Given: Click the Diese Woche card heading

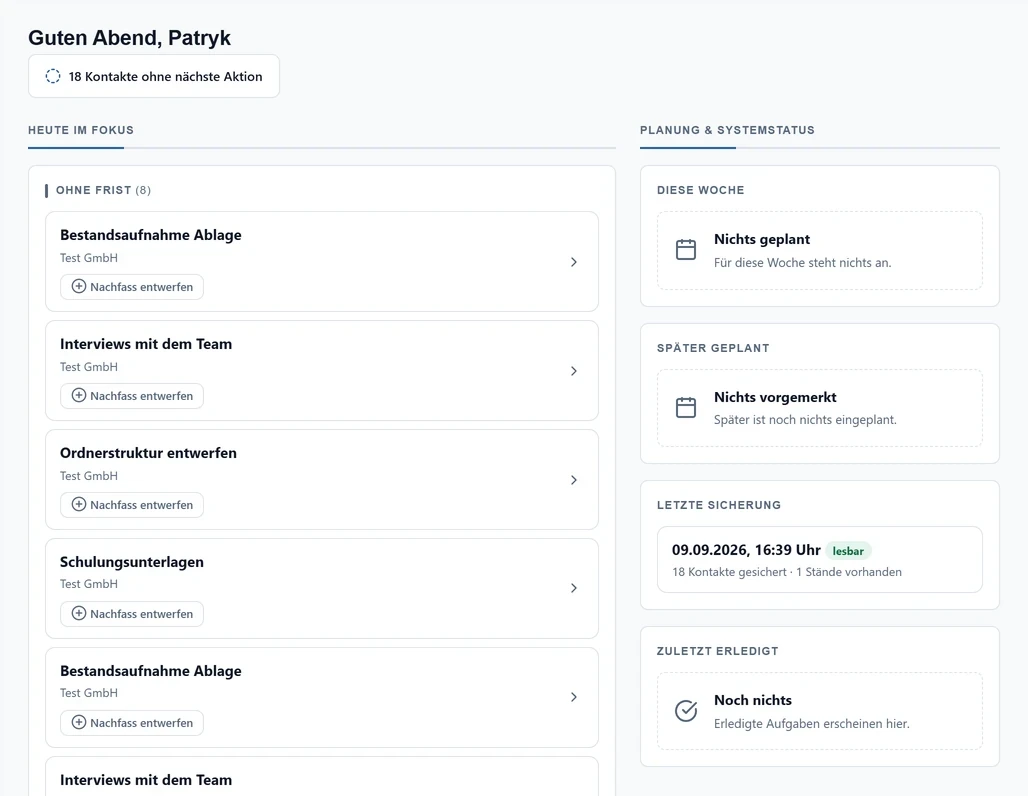Looking at the screenshot, I should [700, 190].
